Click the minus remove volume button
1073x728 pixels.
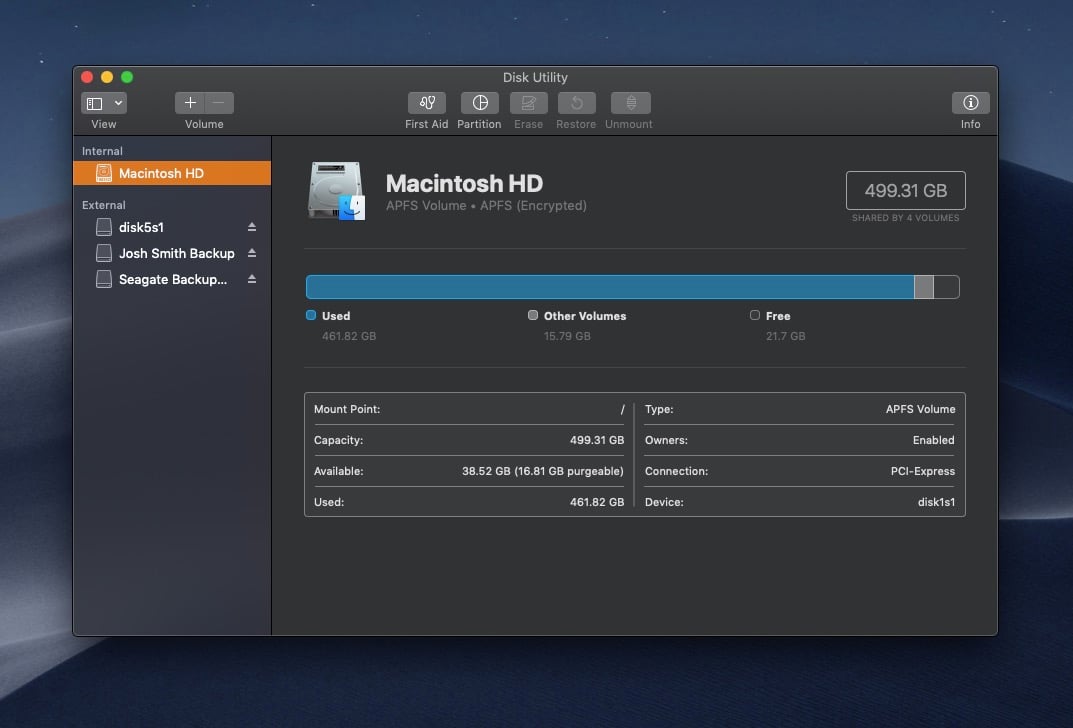point(219,103)
